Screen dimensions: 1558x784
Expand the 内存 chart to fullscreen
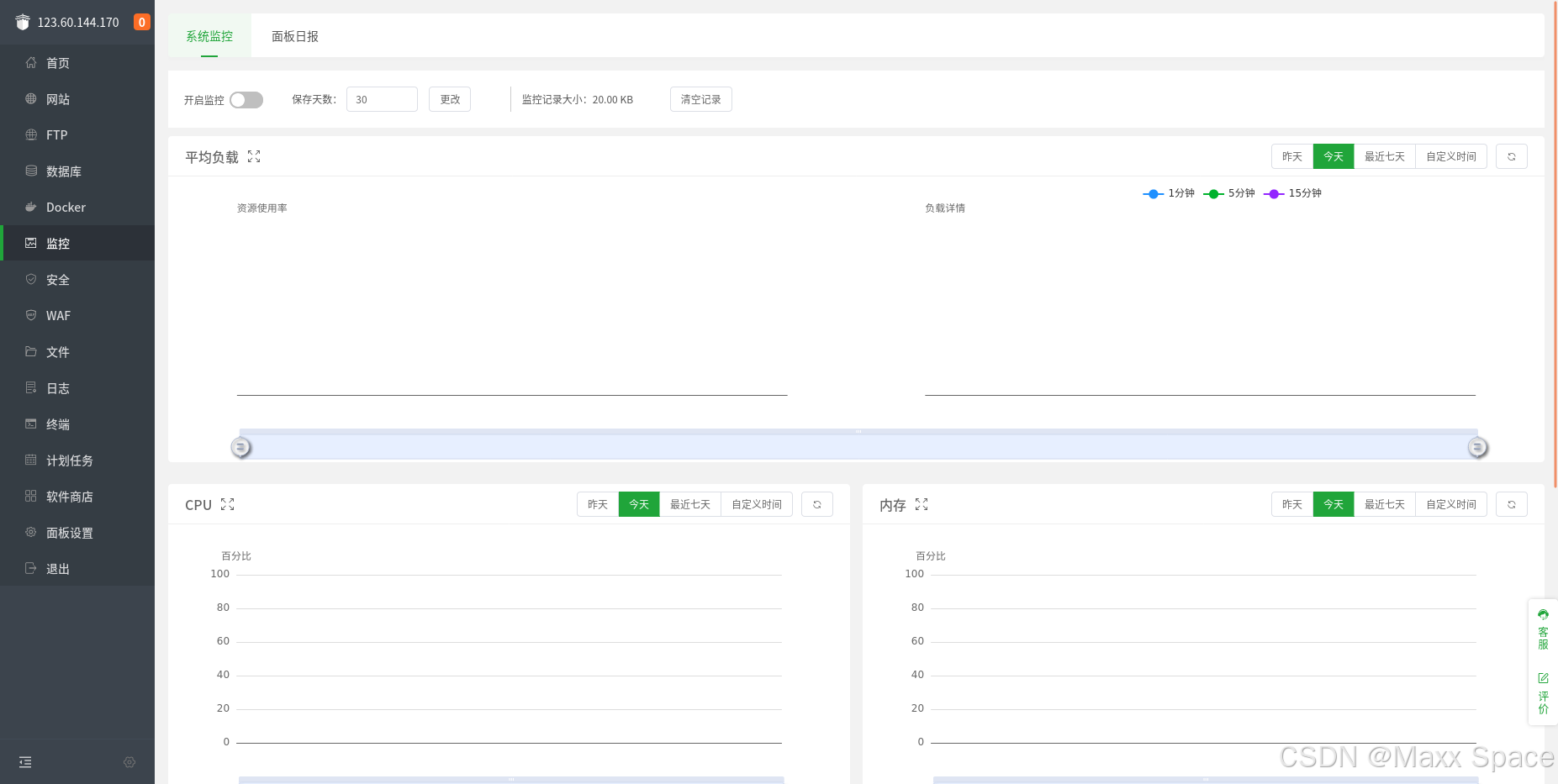pos(922,504)
